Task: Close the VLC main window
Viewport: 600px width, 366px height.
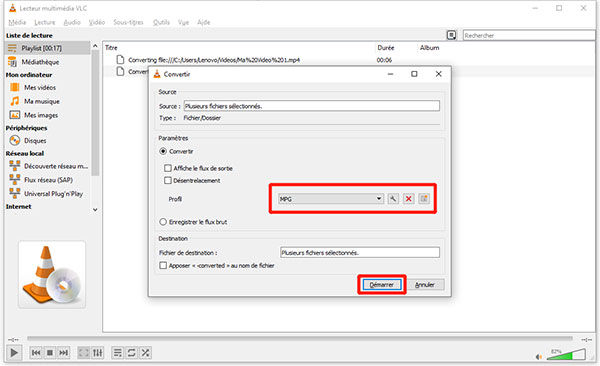Action: click(x=583, y=8)
